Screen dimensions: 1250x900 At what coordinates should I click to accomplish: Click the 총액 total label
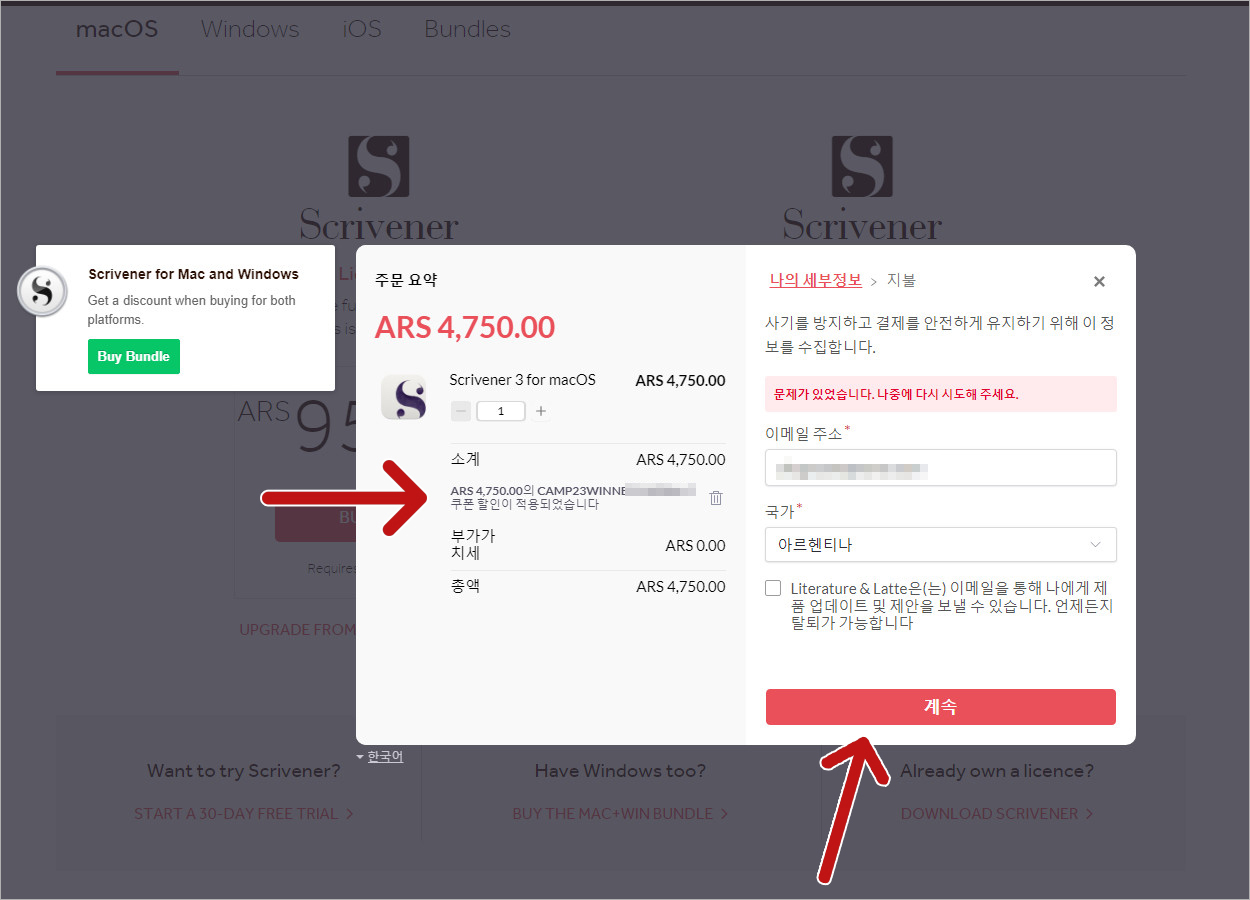(x=466, y=586)
